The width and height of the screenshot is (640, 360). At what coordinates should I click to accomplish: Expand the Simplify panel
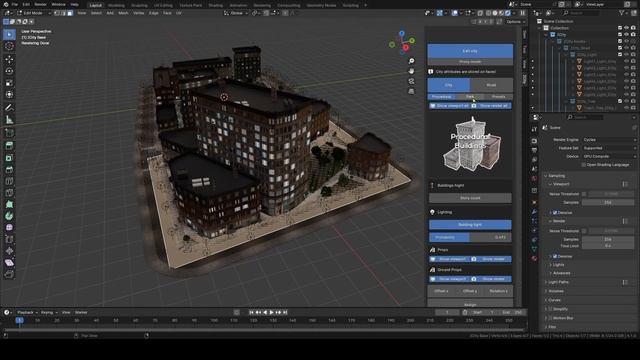(557, 309)
